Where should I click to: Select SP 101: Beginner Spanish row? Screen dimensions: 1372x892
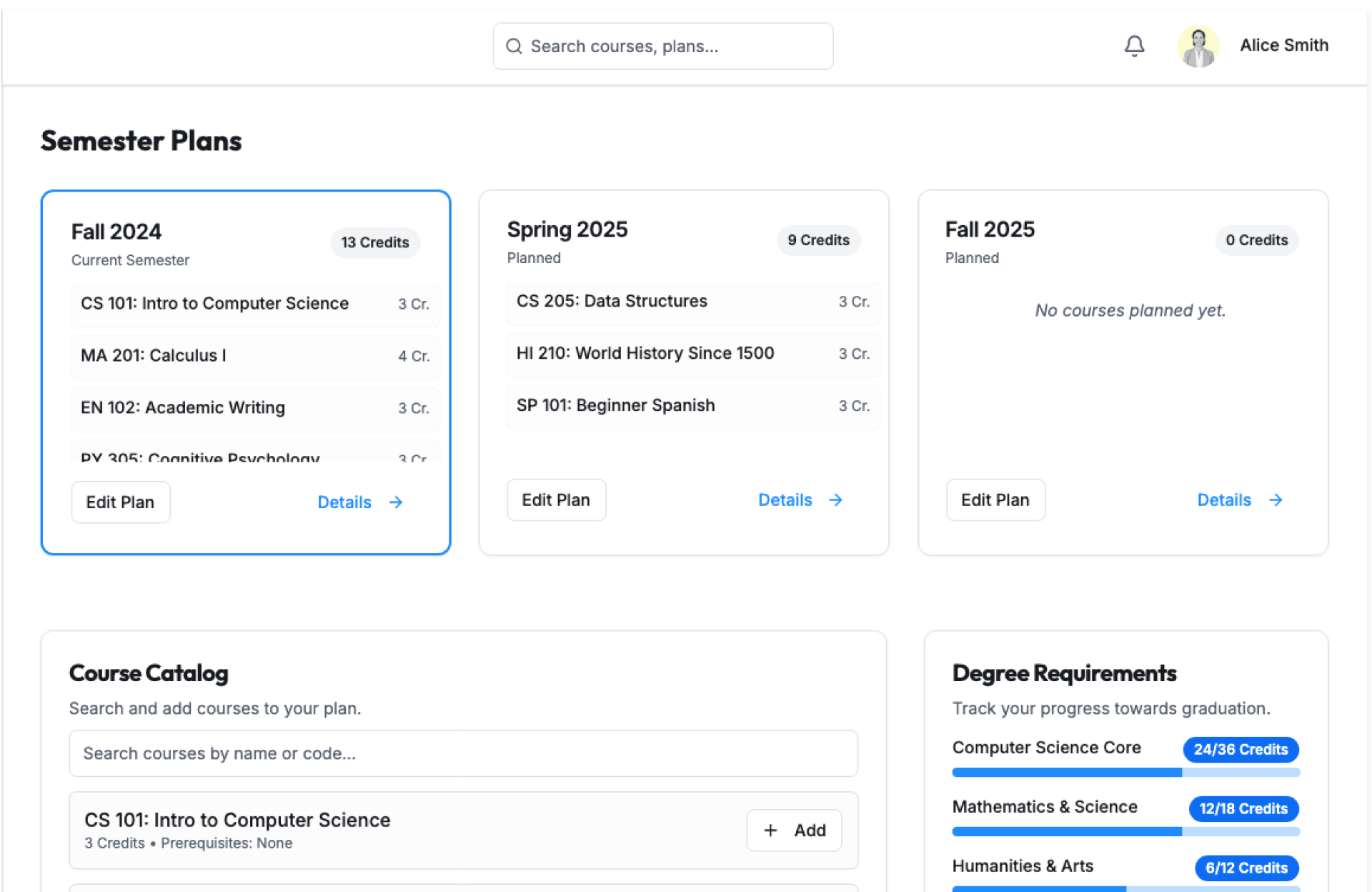692,406
